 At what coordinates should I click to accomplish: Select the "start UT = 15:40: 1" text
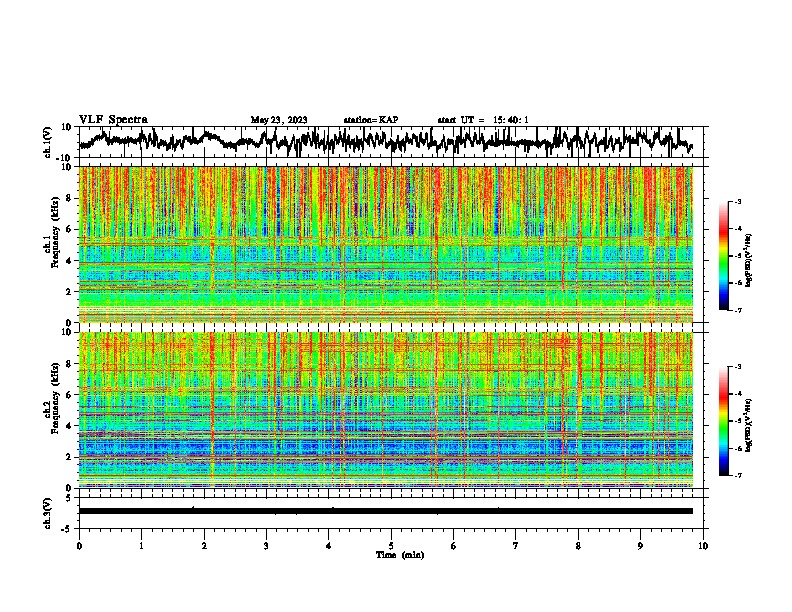(x=483, y=120)
